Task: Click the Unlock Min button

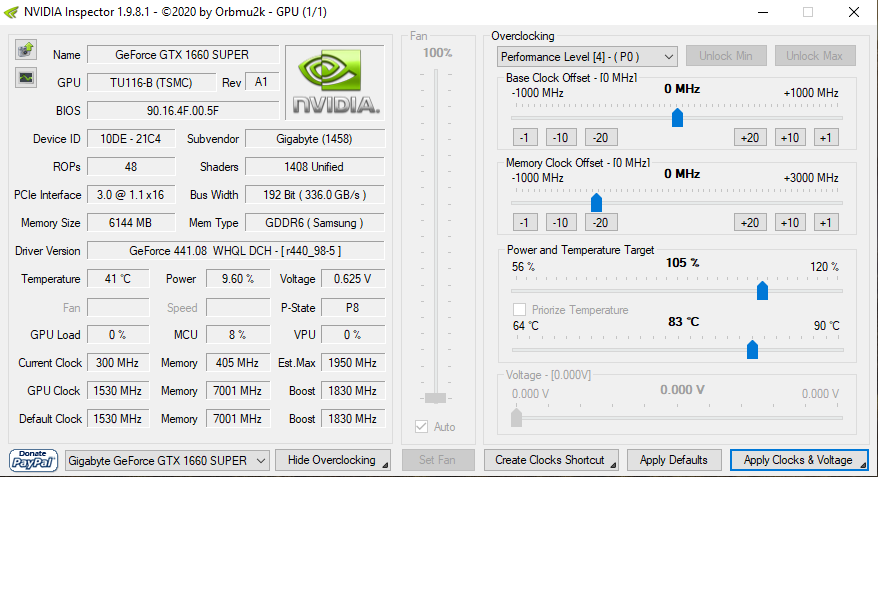Action: click(726, 56)
